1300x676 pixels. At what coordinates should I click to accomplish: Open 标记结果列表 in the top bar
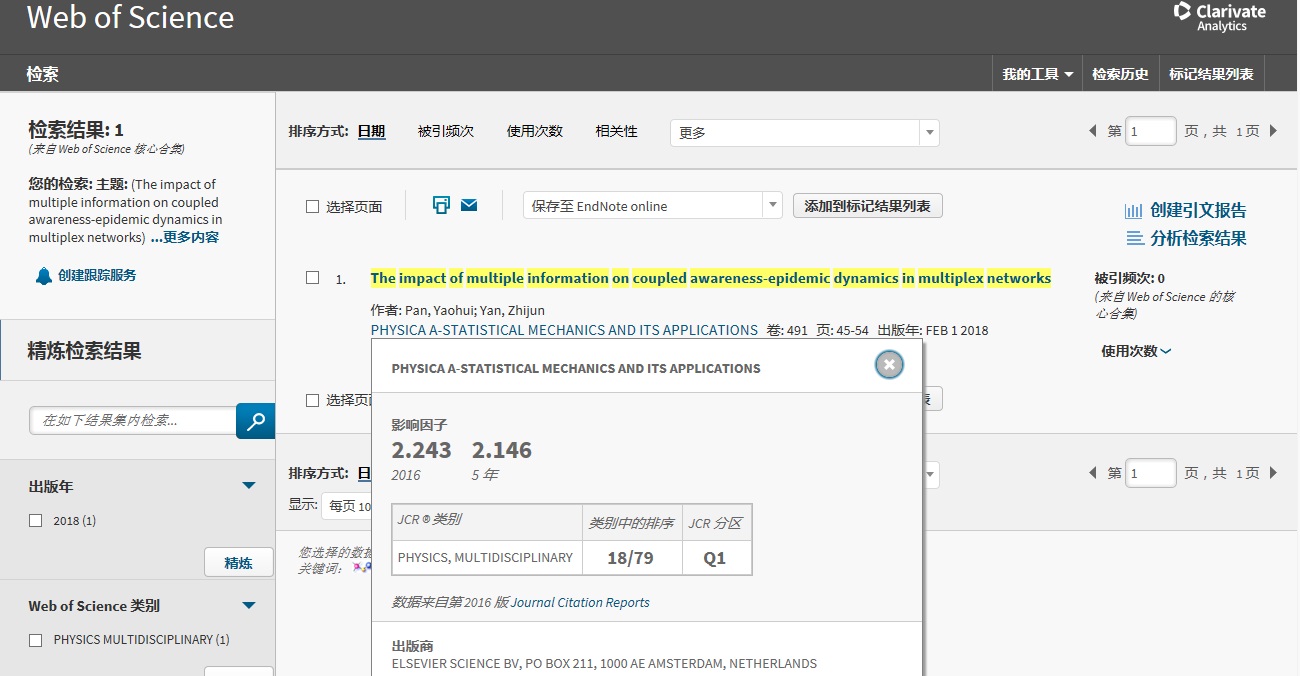tap(1211, 74)
